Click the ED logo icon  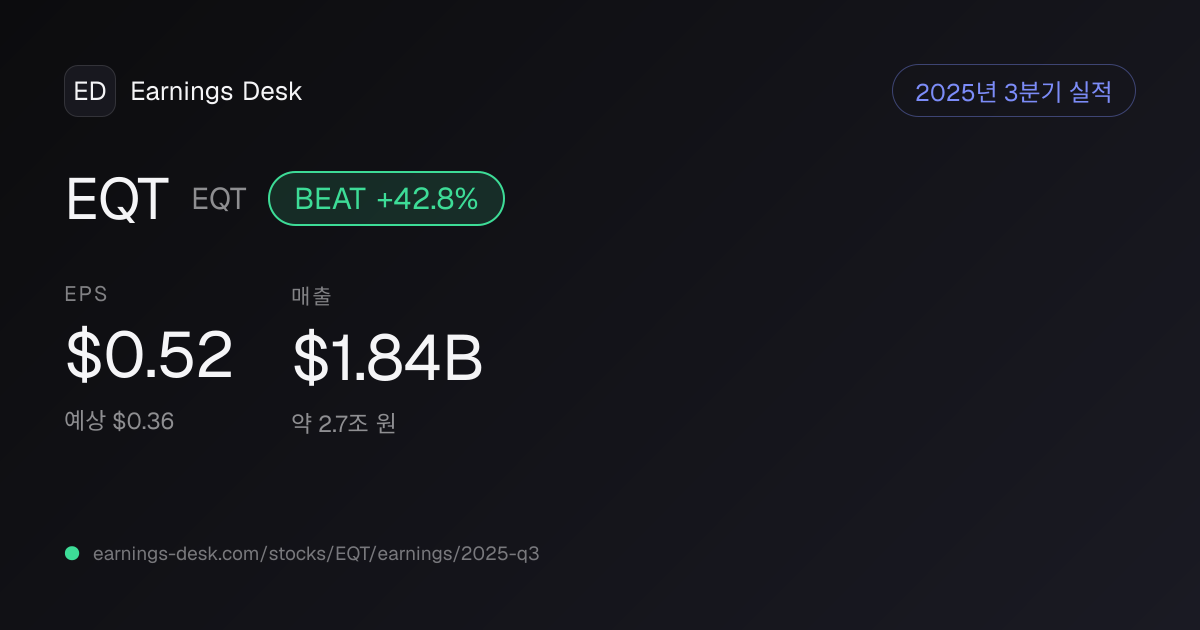(x=90, y=91)
